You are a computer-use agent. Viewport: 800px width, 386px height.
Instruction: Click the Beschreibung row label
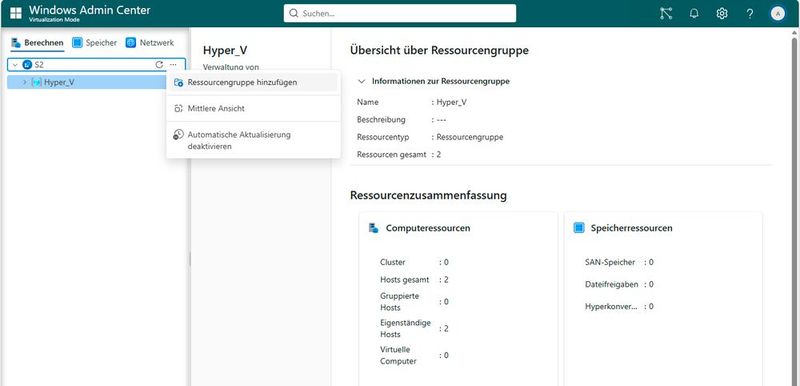[381, 119]
